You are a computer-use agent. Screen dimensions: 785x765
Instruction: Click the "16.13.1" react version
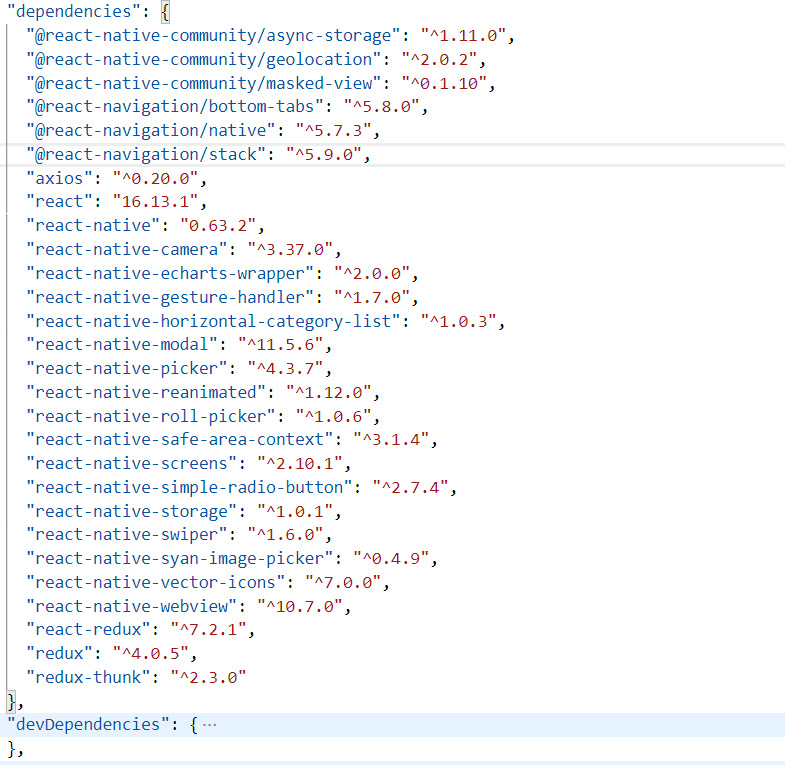click(156, 202)
